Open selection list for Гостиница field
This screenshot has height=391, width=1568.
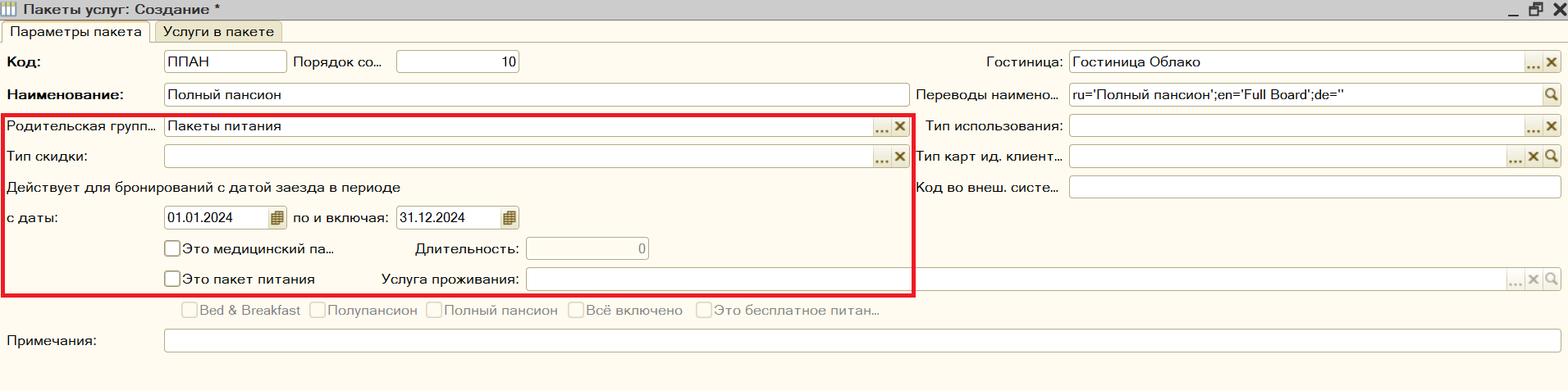(x=1533, y=62)
